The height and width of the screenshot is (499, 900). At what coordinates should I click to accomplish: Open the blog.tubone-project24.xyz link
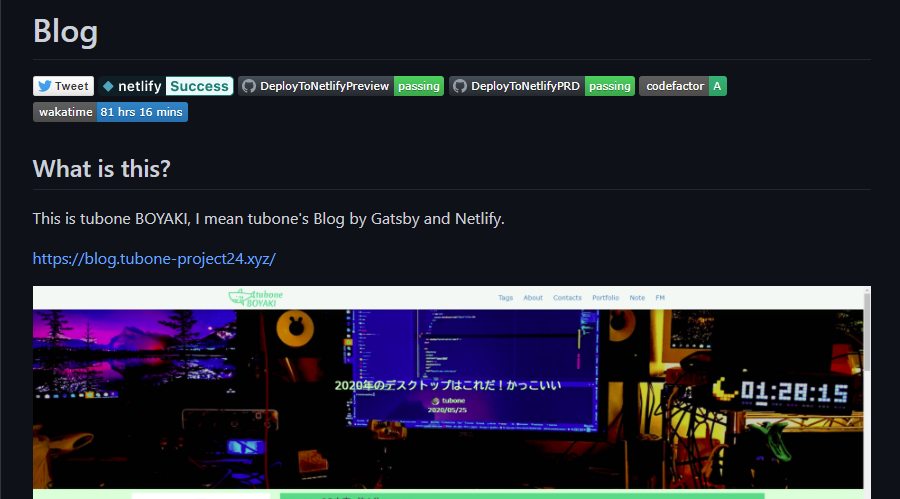pos(153,258)
